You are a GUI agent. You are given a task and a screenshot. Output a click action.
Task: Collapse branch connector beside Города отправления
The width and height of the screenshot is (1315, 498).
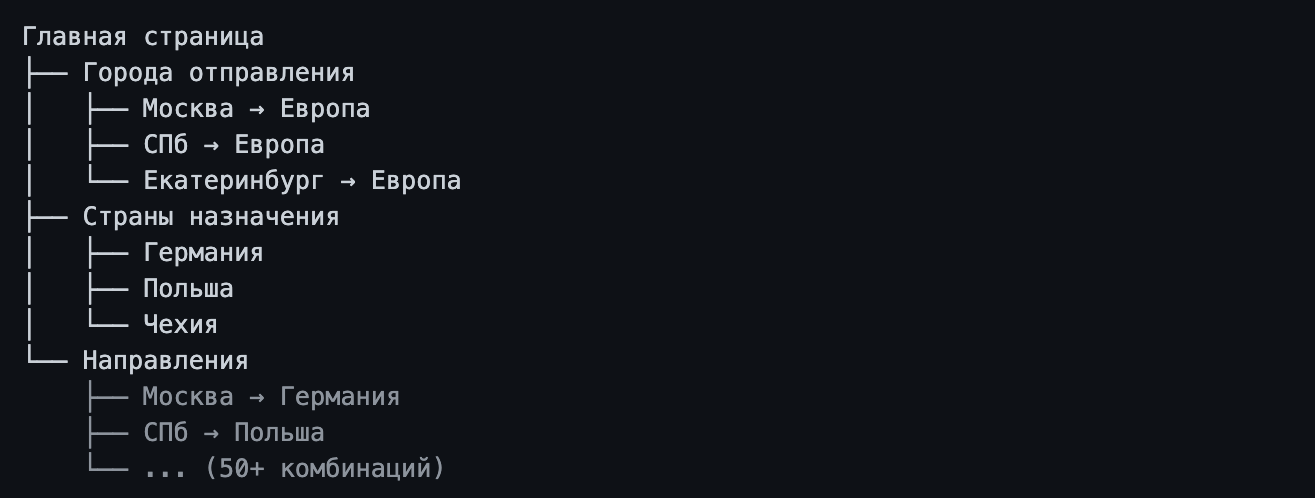click(46, 73)
